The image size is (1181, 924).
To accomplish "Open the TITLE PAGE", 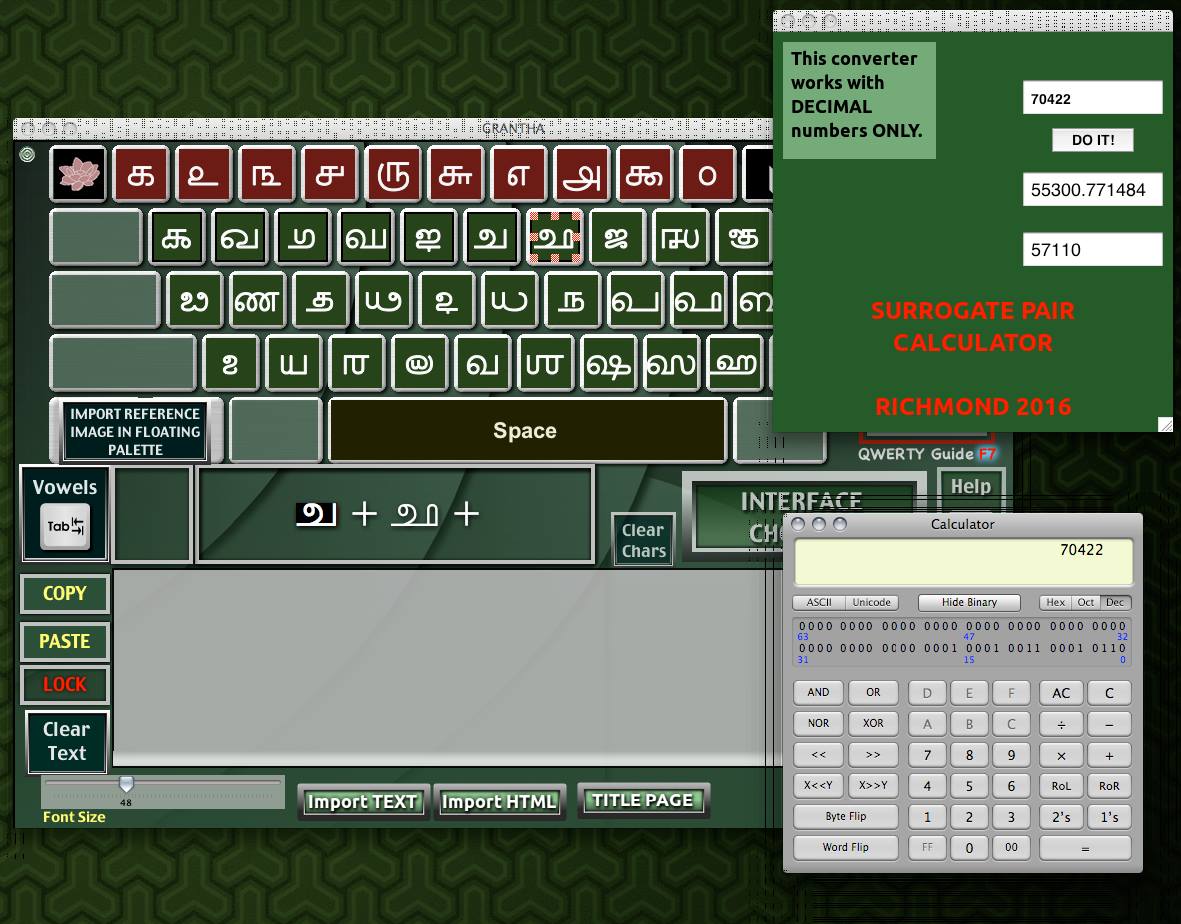I will point(642,800).
